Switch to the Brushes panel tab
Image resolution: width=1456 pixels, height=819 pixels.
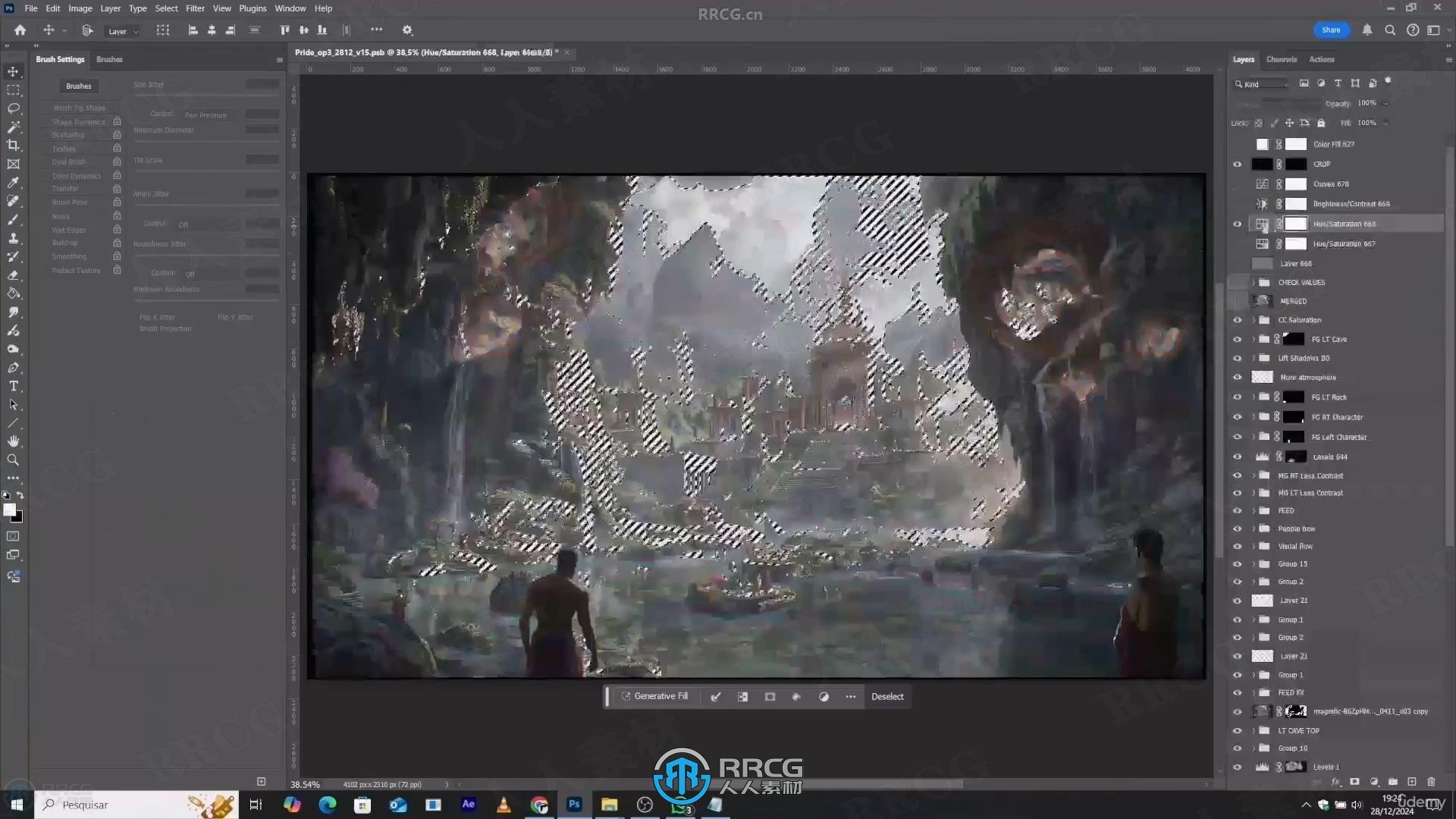pos(109,59)
